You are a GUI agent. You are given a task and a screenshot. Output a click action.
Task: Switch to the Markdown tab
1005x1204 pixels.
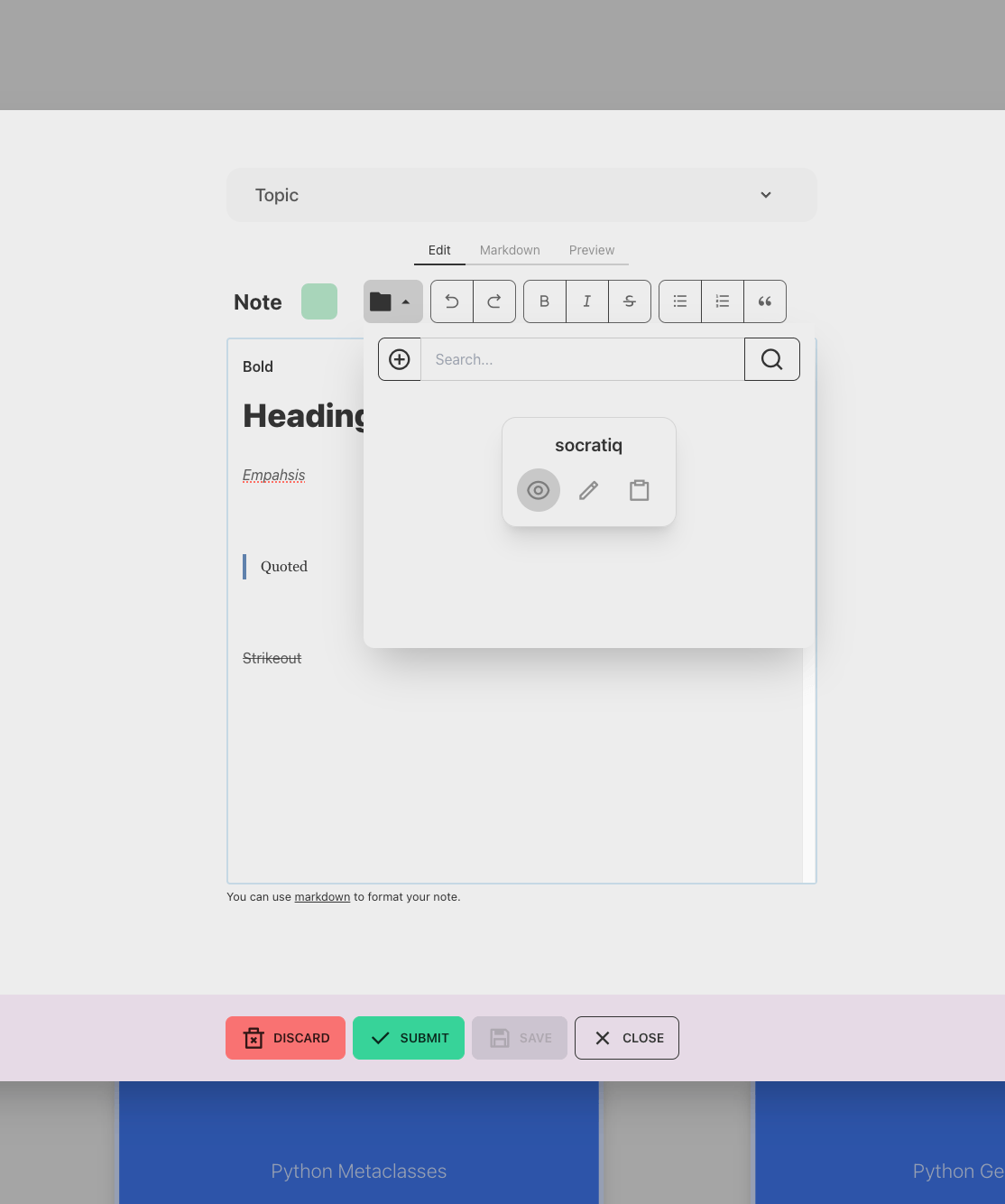(510, 250)
